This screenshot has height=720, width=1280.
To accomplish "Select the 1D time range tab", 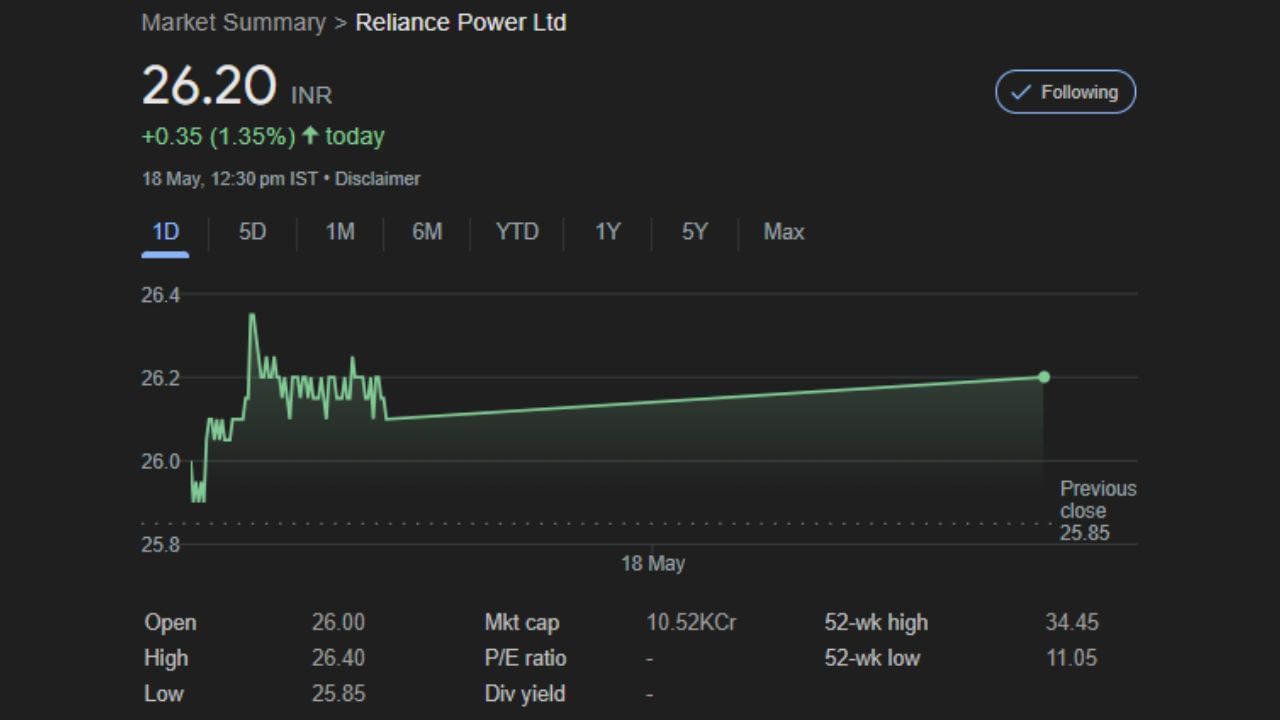I will (x=165, y=232).
